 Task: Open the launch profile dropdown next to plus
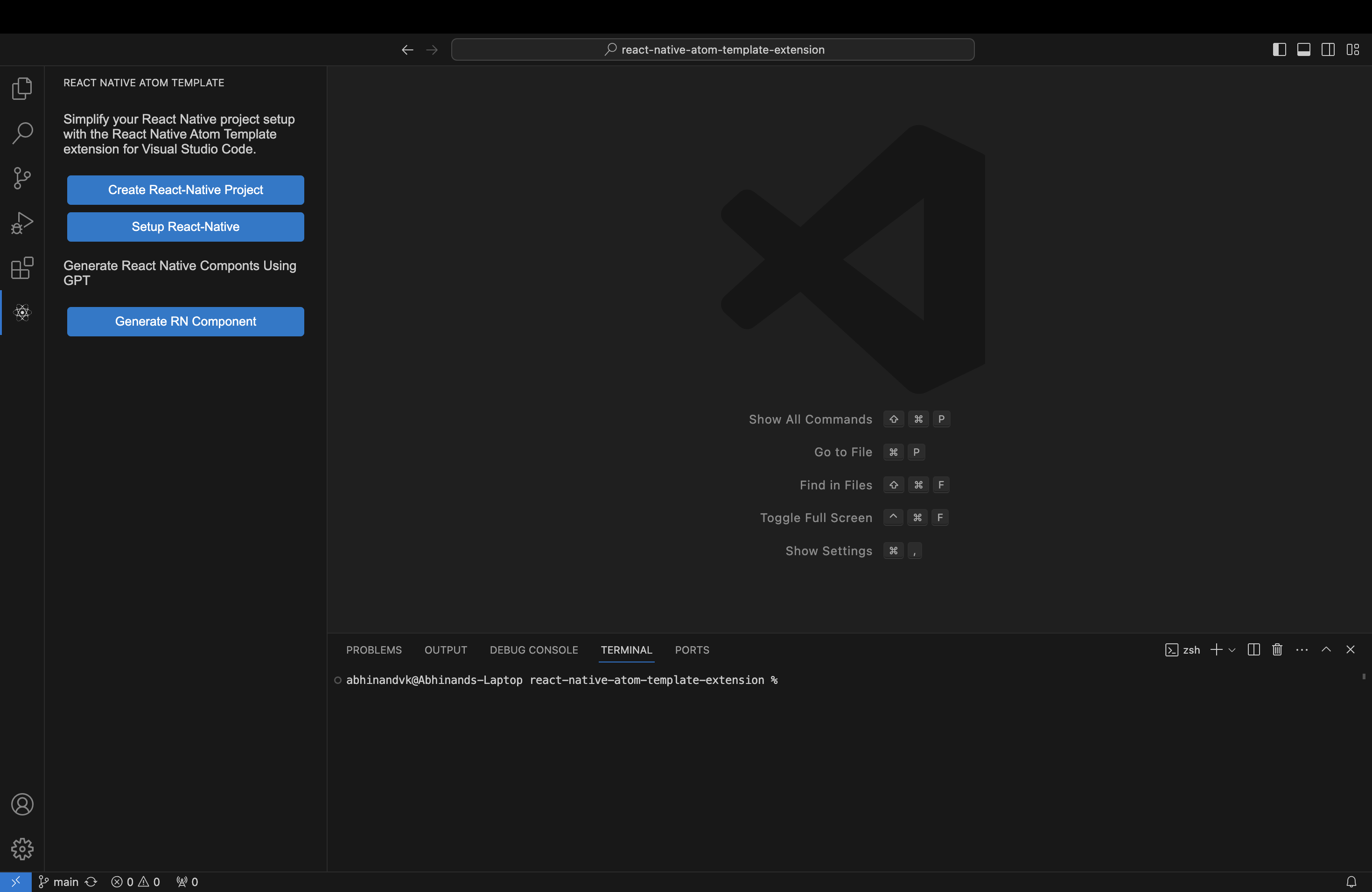point(1232,650)
